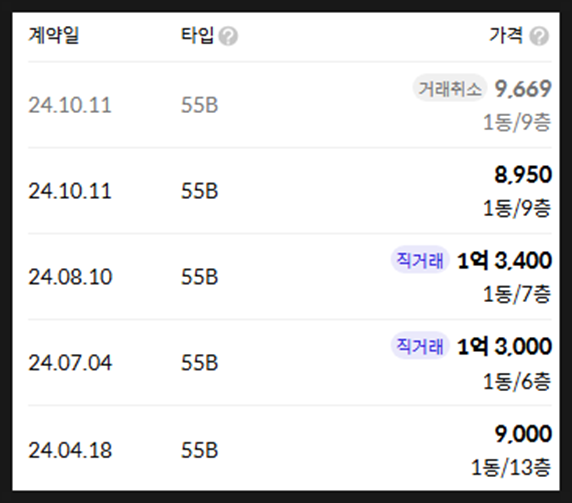The width and height of the screenshot is (572, 503).
Task: Open the 1억 3,000 transaction price
Action: [504, 346]
